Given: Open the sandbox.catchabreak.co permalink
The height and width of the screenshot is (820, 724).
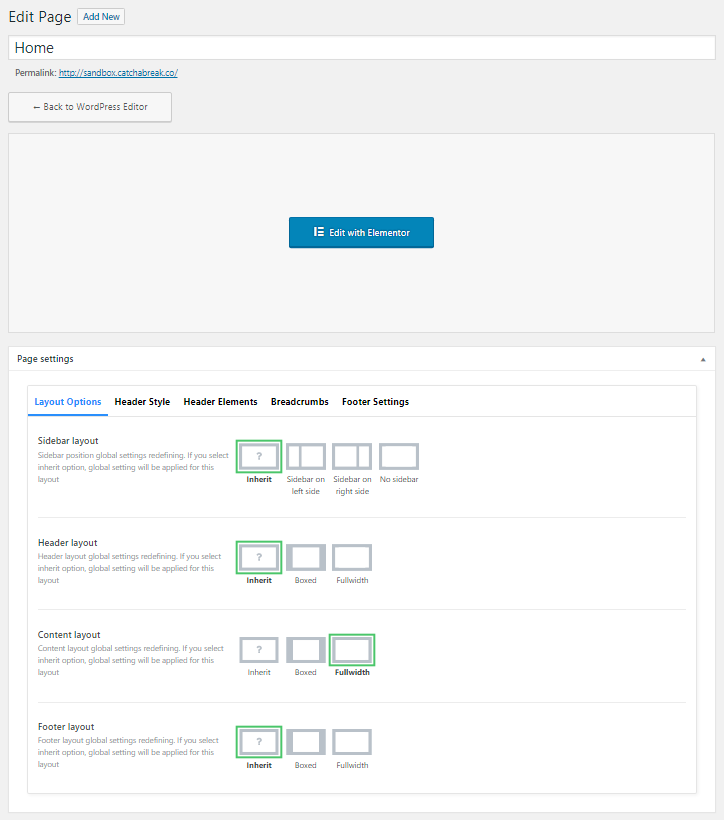Looking at the screenshot, I should (118, 73).
